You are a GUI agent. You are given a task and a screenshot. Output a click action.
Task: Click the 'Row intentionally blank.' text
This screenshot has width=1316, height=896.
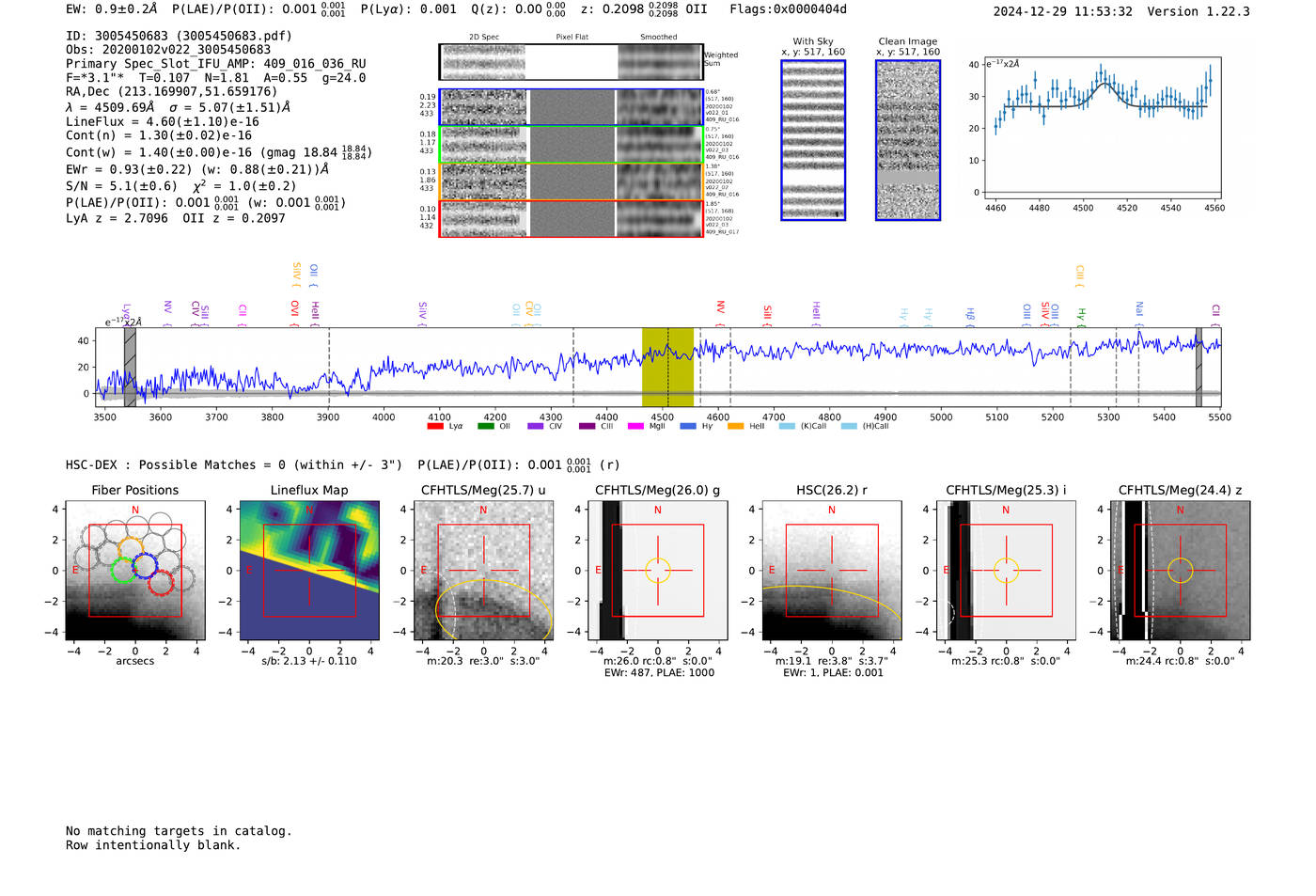(x=153, y=845)
